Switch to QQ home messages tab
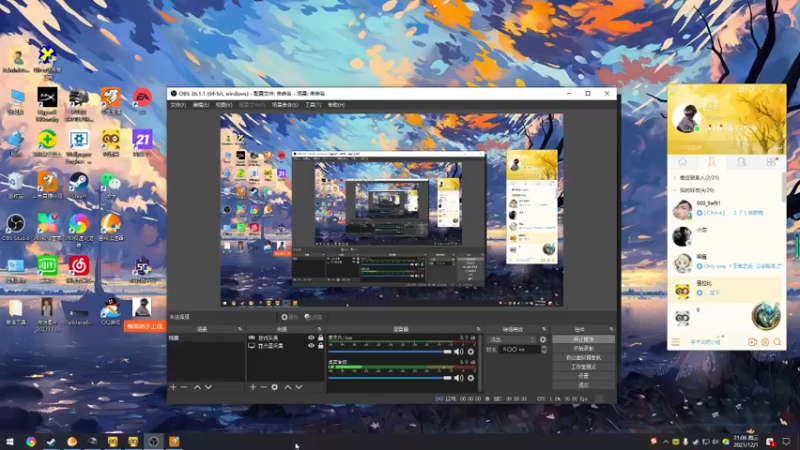800x450 pixels. (x=682, y=162)
